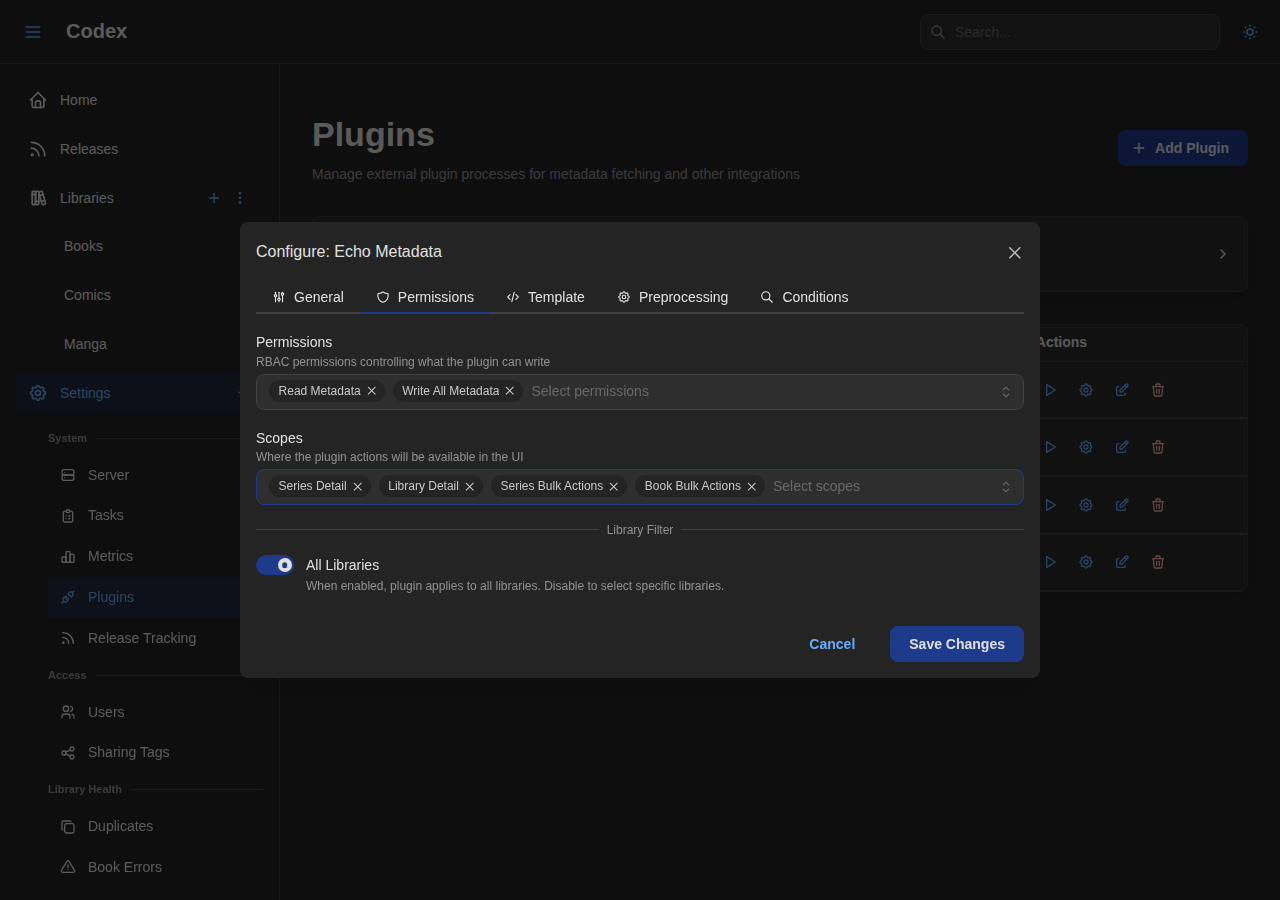1280x900 pixels.
Task: Click the Settings gear icon in sidebar
Action: click(x=38, y=393)
